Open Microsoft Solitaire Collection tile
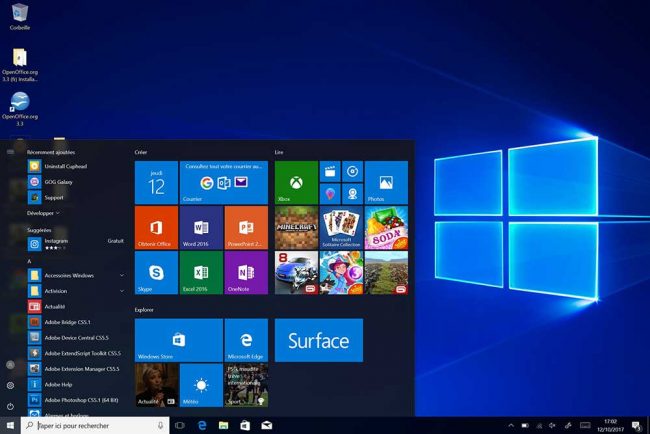650x434 pixels. 341,228
